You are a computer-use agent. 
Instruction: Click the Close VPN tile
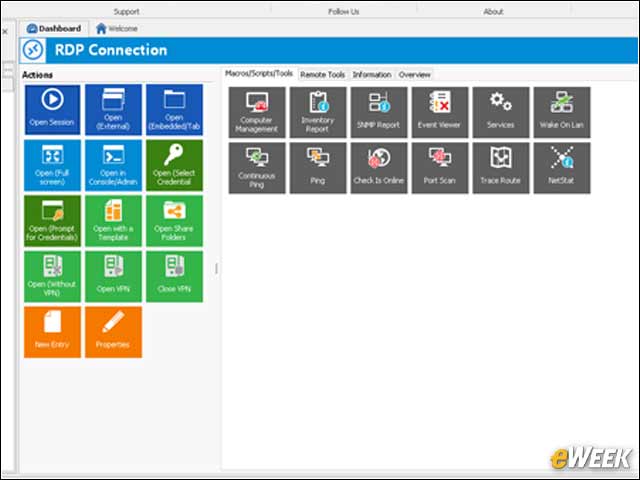pyautogui.click(x=174, y=276)
